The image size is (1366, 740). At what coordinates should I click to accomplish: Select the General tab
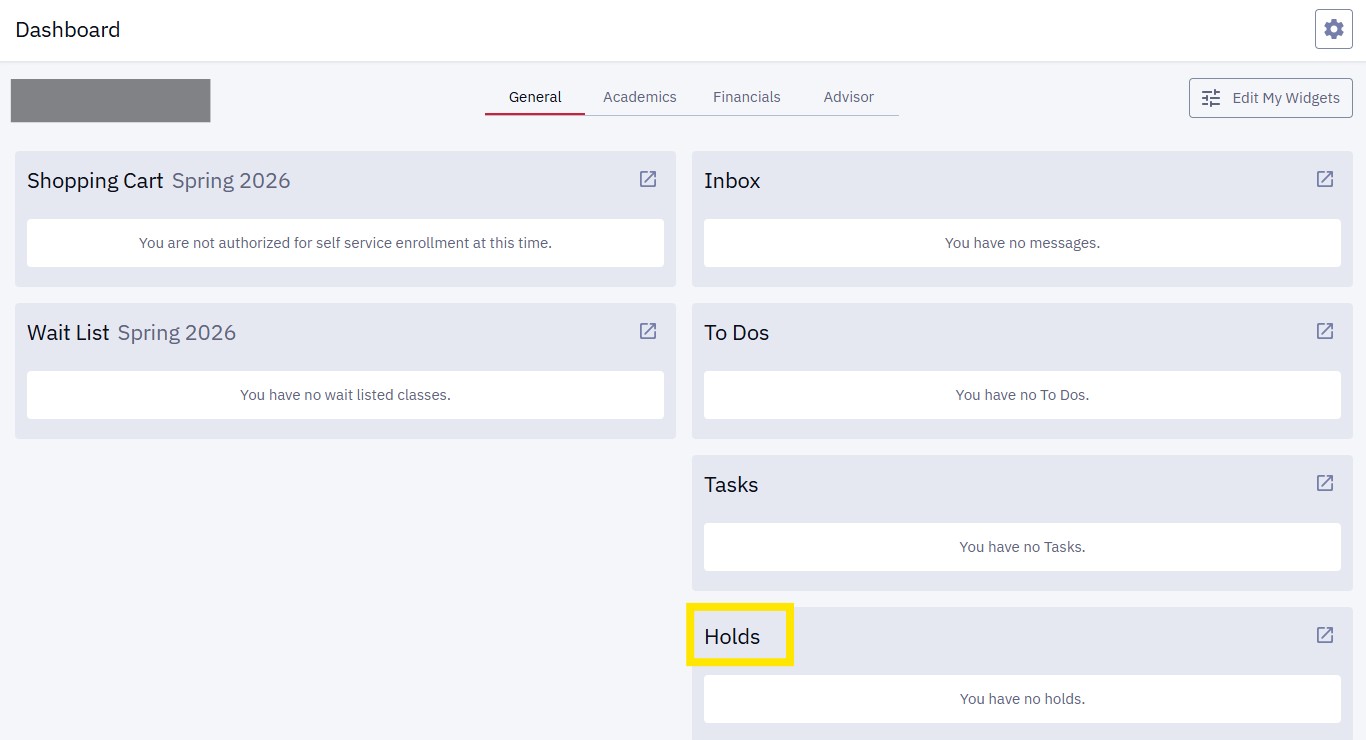click(x=535, y=97)
